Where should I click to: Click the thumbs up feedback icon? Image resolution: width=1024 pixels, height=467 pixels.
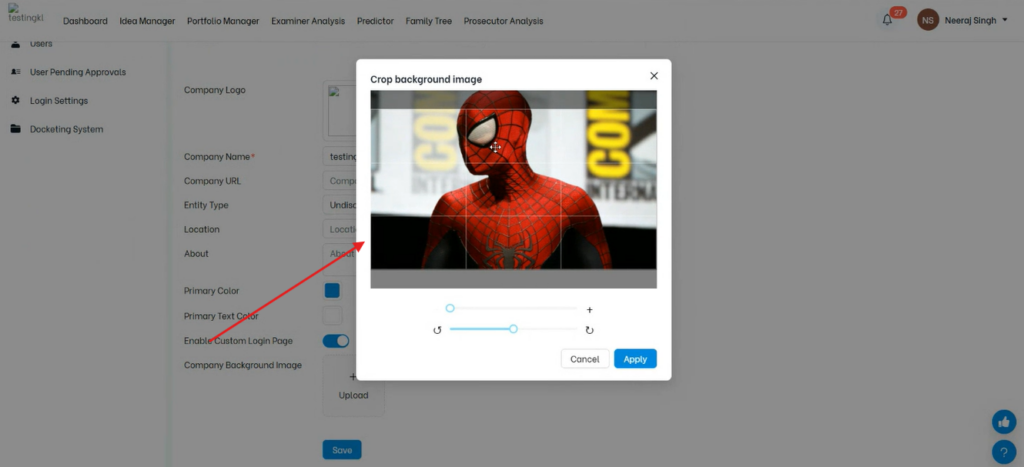[x=1003, y=422]
